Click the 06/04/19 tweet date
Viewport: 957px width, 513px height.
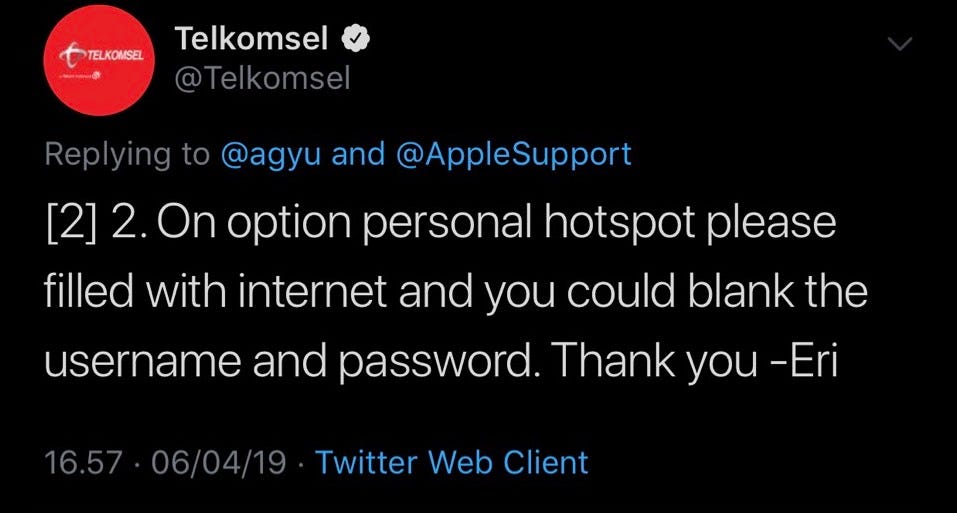tap(218, 462)
